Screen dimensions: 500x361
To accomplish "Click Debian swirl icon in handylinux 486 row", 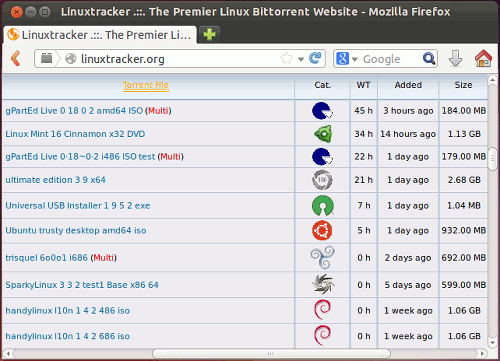I will [322, 310].
